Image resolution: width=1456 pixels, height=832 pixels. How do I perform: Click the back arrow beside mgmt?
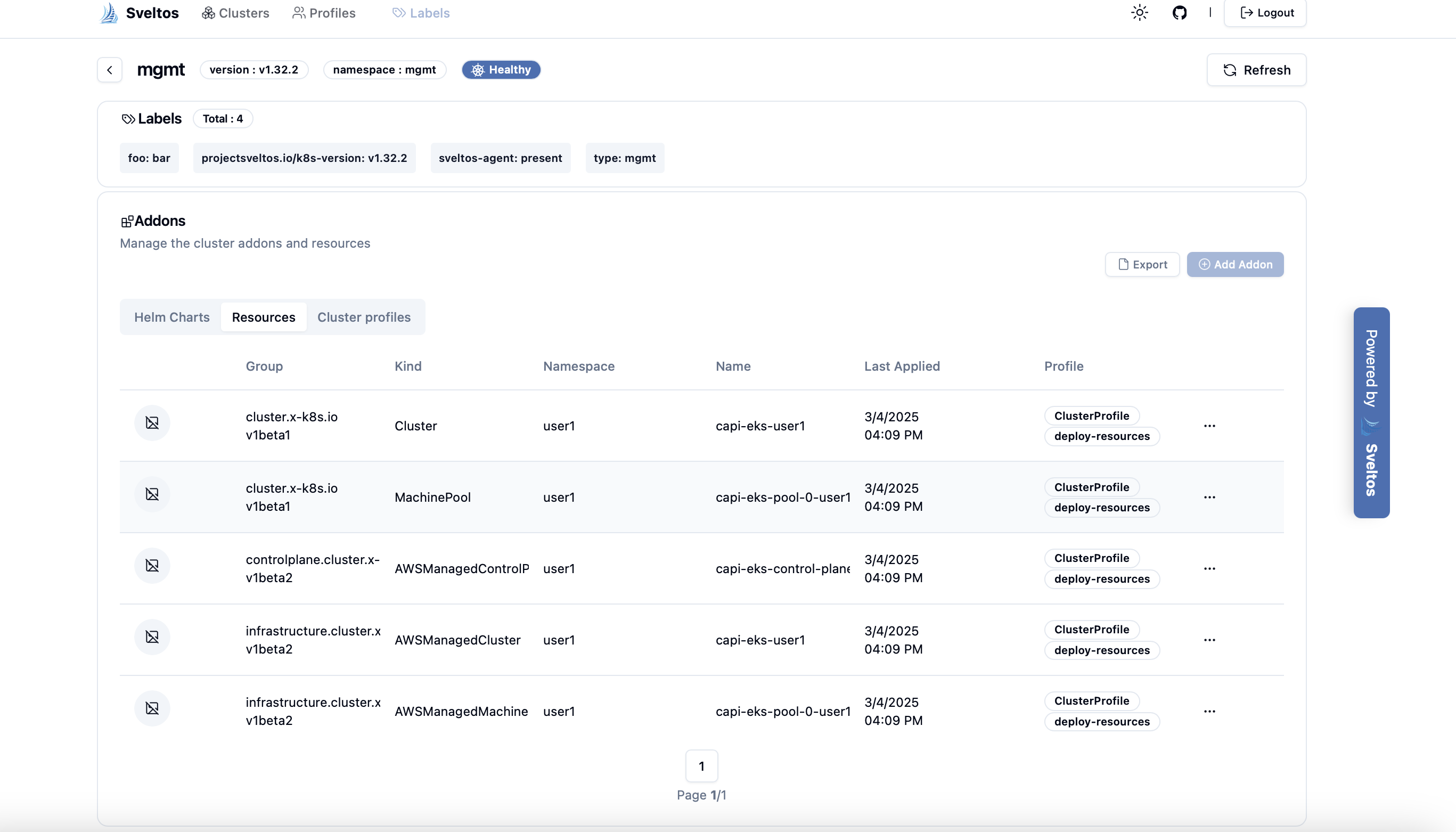coord(109,70)
